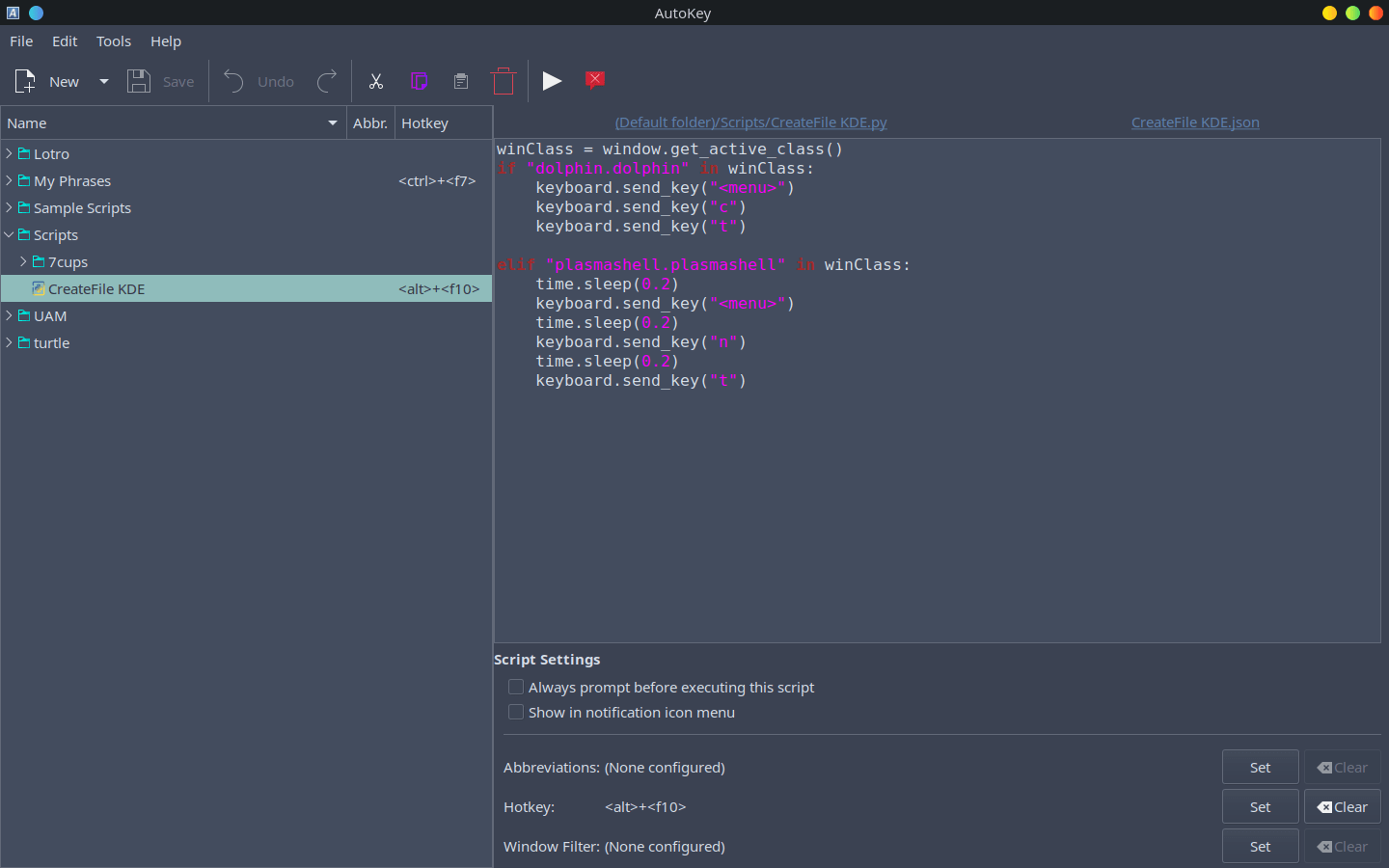Click the Copy toolbar icon
Viewport: 1389px width, 868px height.
[419, 81]
